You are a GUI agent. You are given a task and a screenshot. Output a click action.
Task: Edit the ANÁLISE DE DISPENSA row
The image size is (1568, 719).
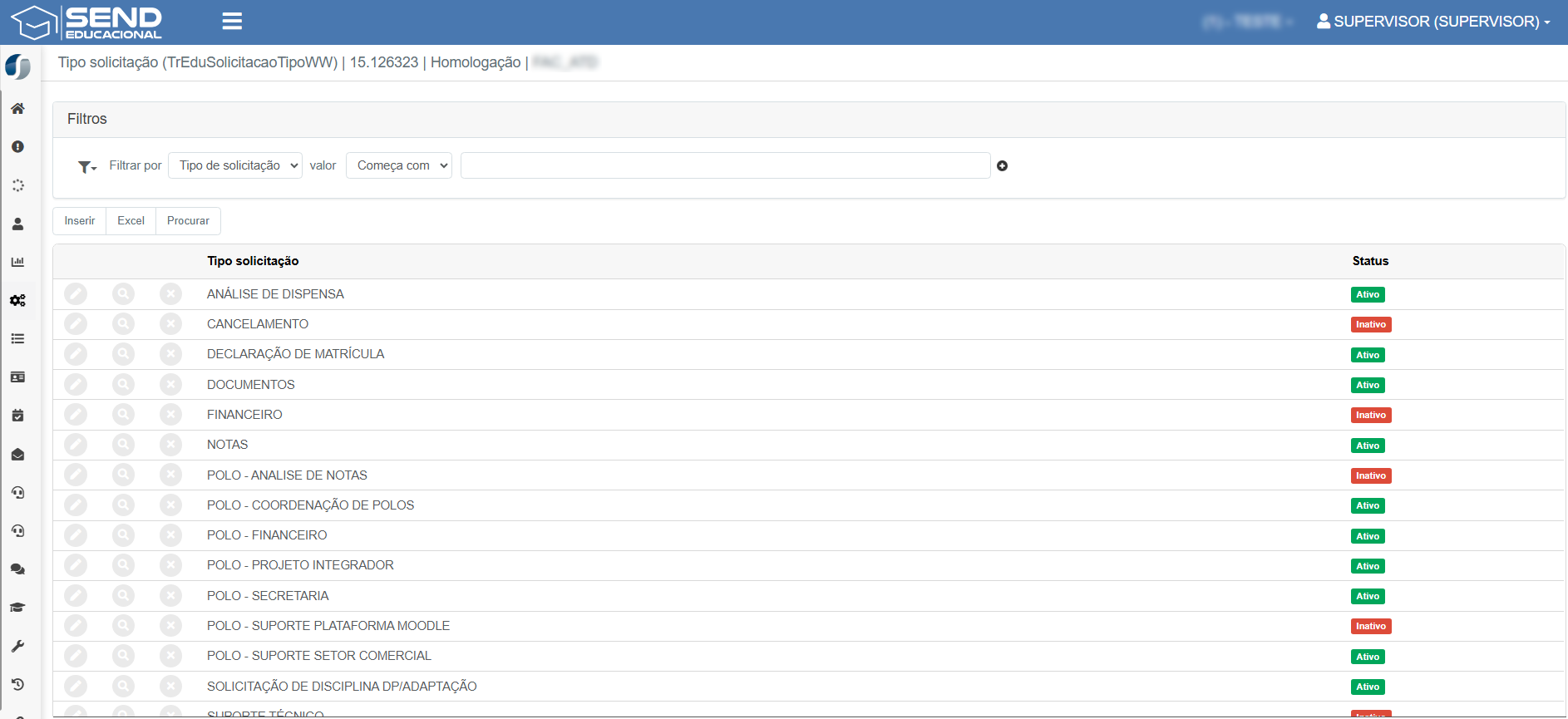click(76, 294)
